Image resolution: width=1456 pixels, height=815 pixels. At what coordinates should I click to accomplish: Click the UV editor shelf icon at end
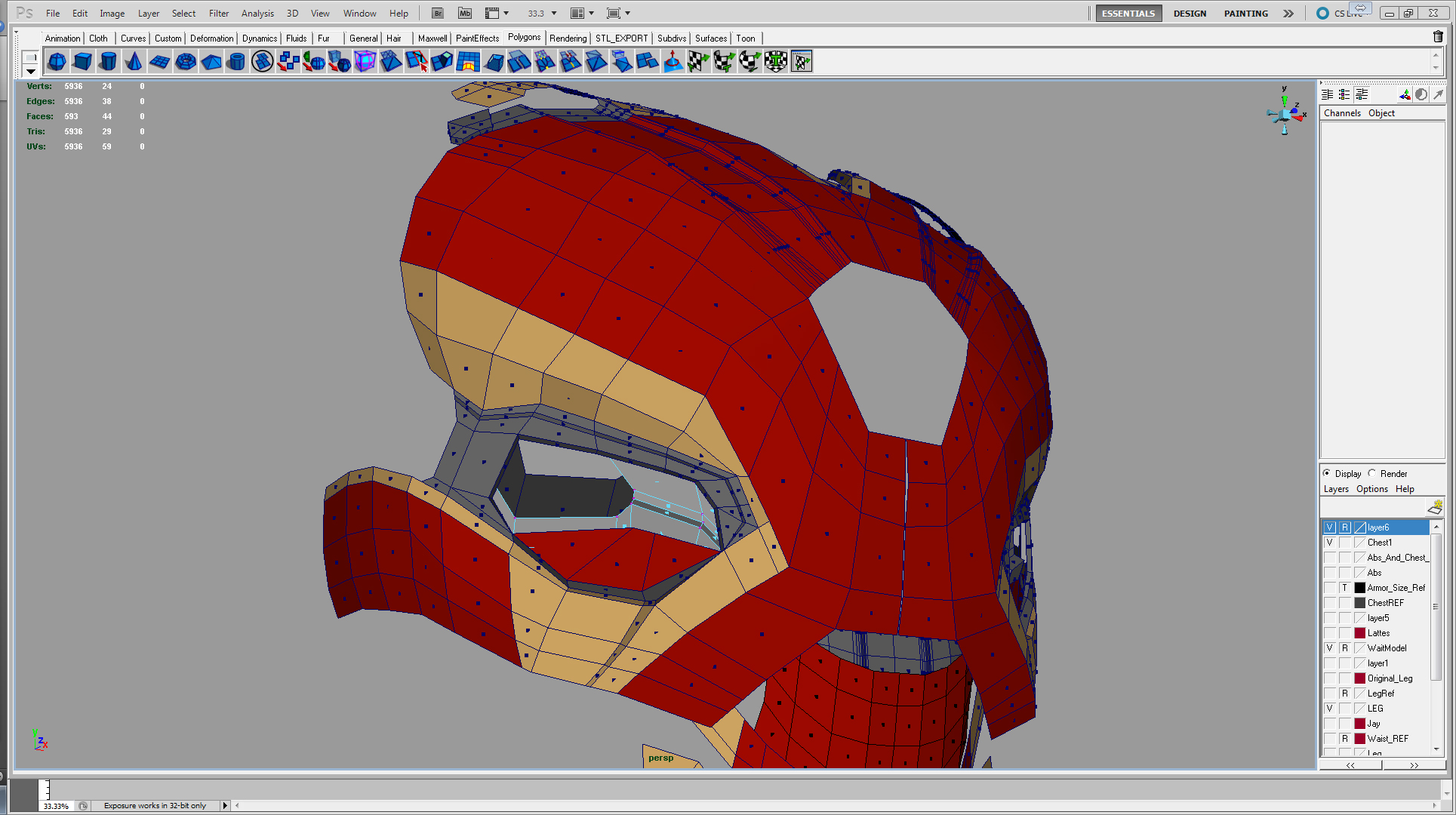tap(802, 61)
